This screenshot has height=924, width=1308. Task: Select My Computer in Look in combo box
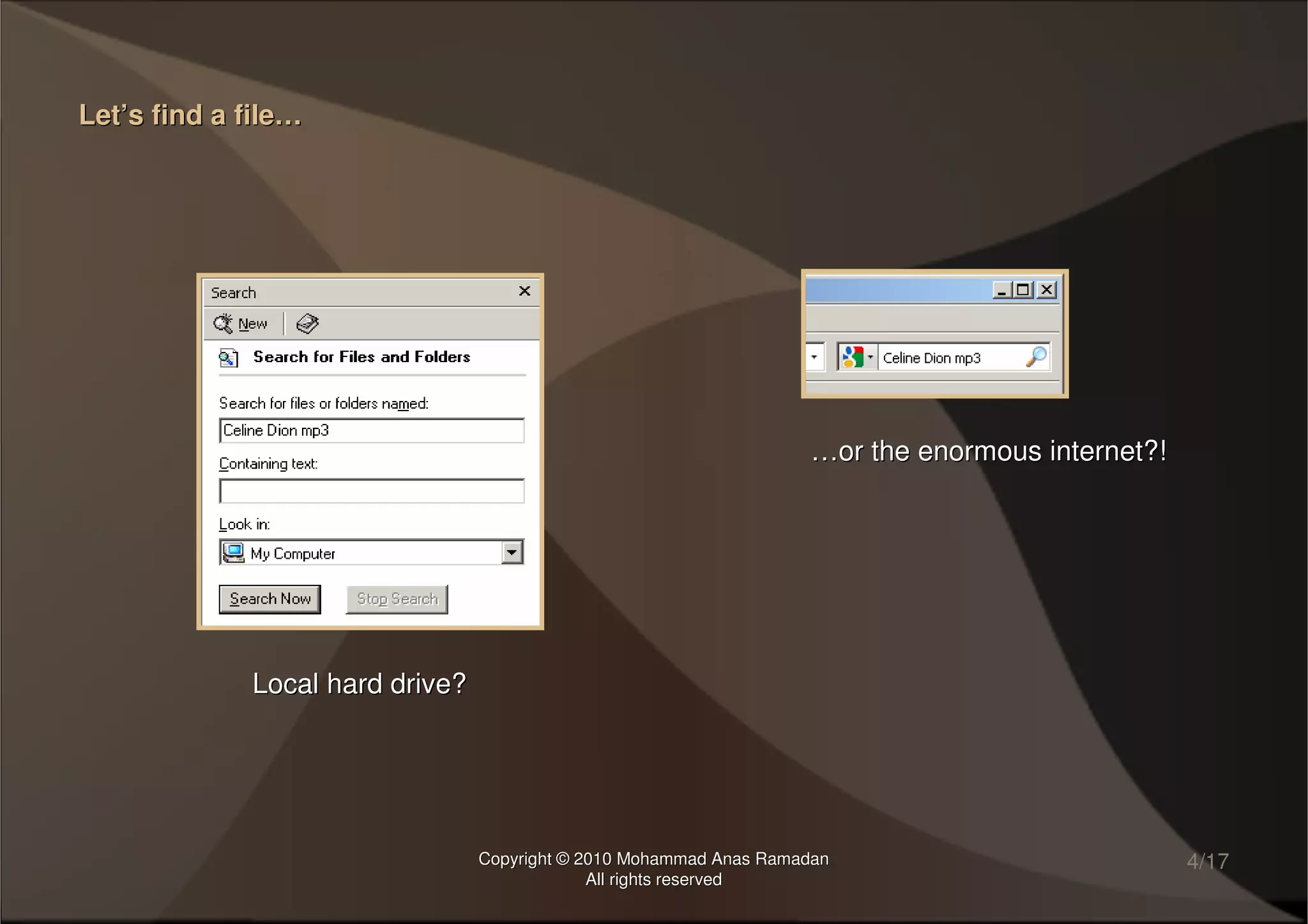pos(372,553)
